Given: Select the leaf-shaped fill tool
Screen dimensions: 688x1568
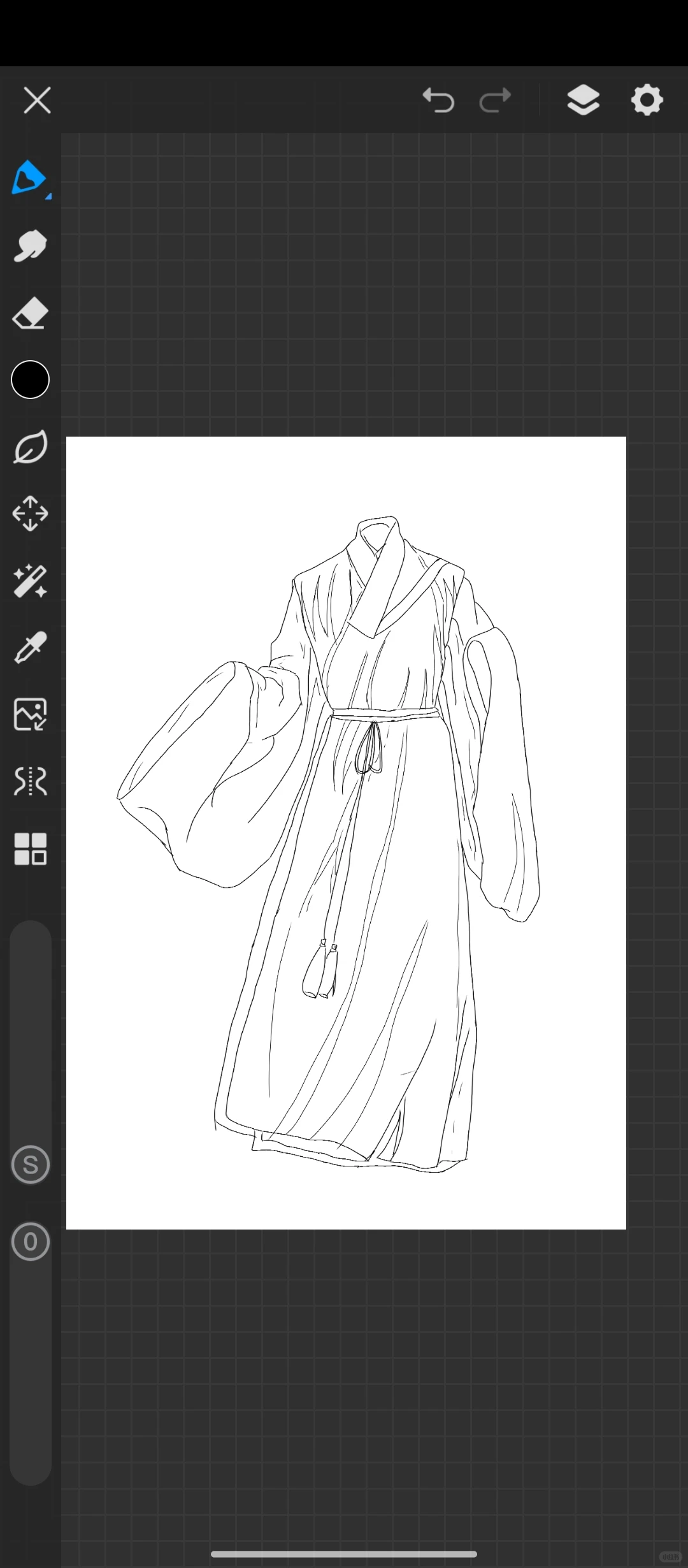Looking at the screenshot, I should (30, 447).
